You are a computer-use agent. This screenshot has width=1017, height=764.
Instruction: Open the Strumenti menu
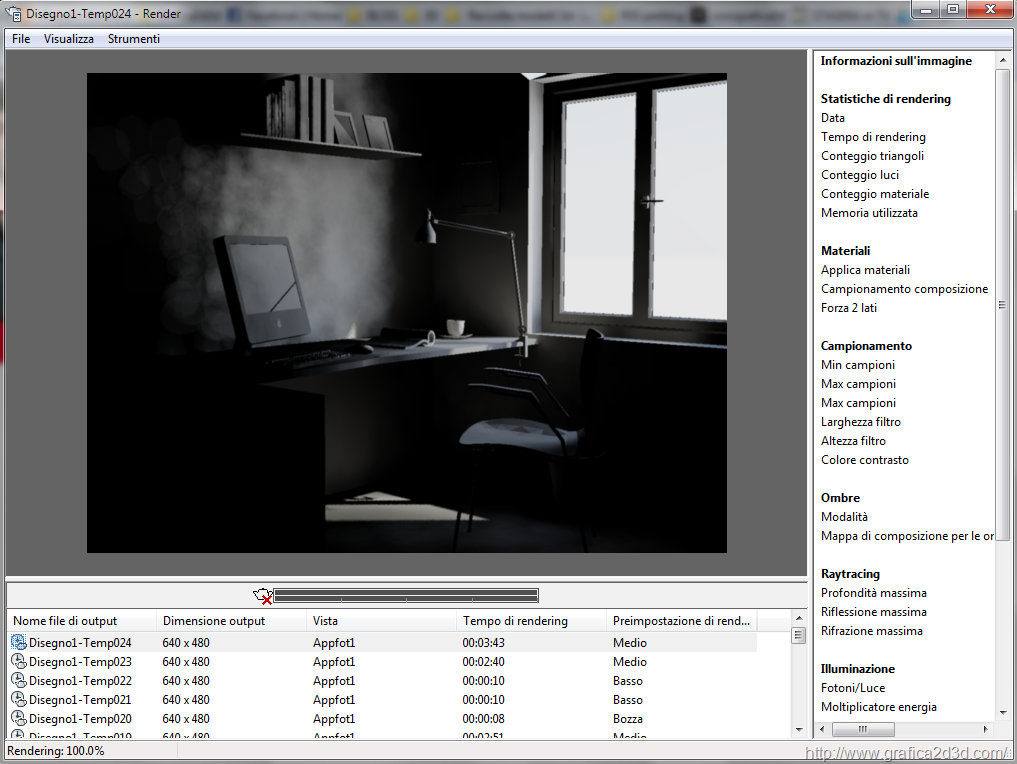click(134, 39)
